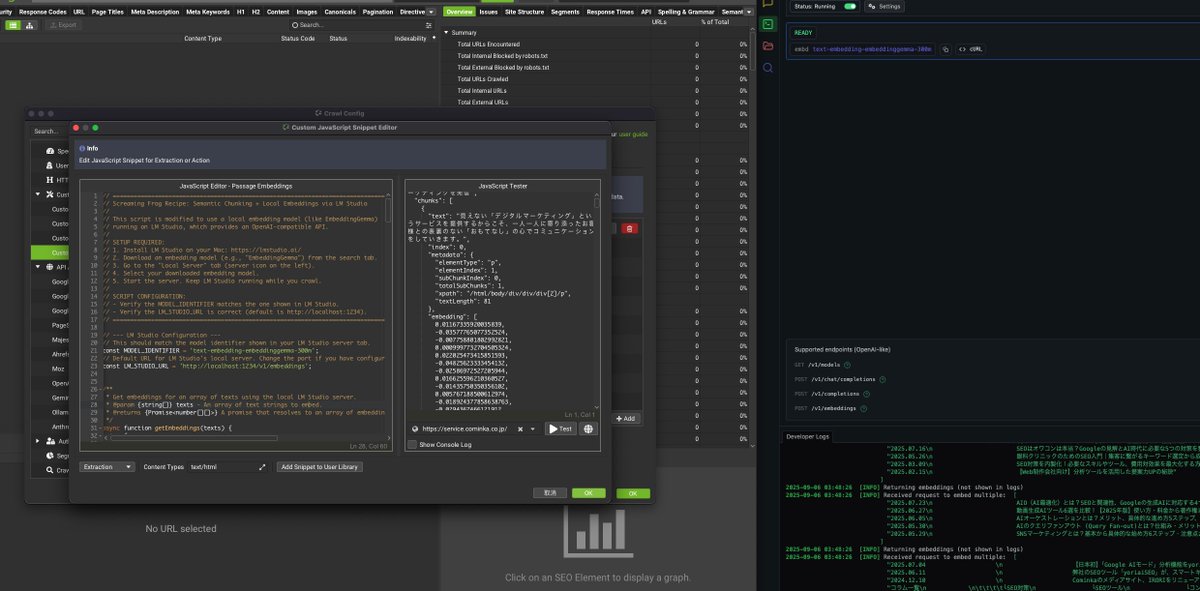Open the H1 tab
Screen dimensions: 1200x591
[241, 11]
